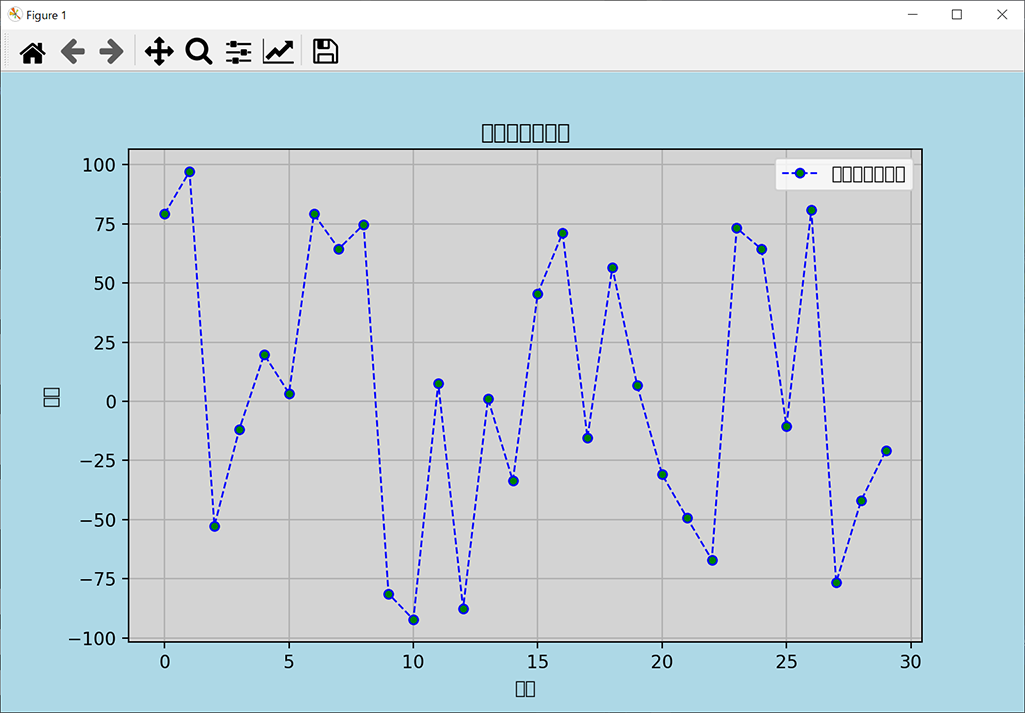Click the last data point at x=29
The width and height of the screenshot is (1025, 713).
886,451
